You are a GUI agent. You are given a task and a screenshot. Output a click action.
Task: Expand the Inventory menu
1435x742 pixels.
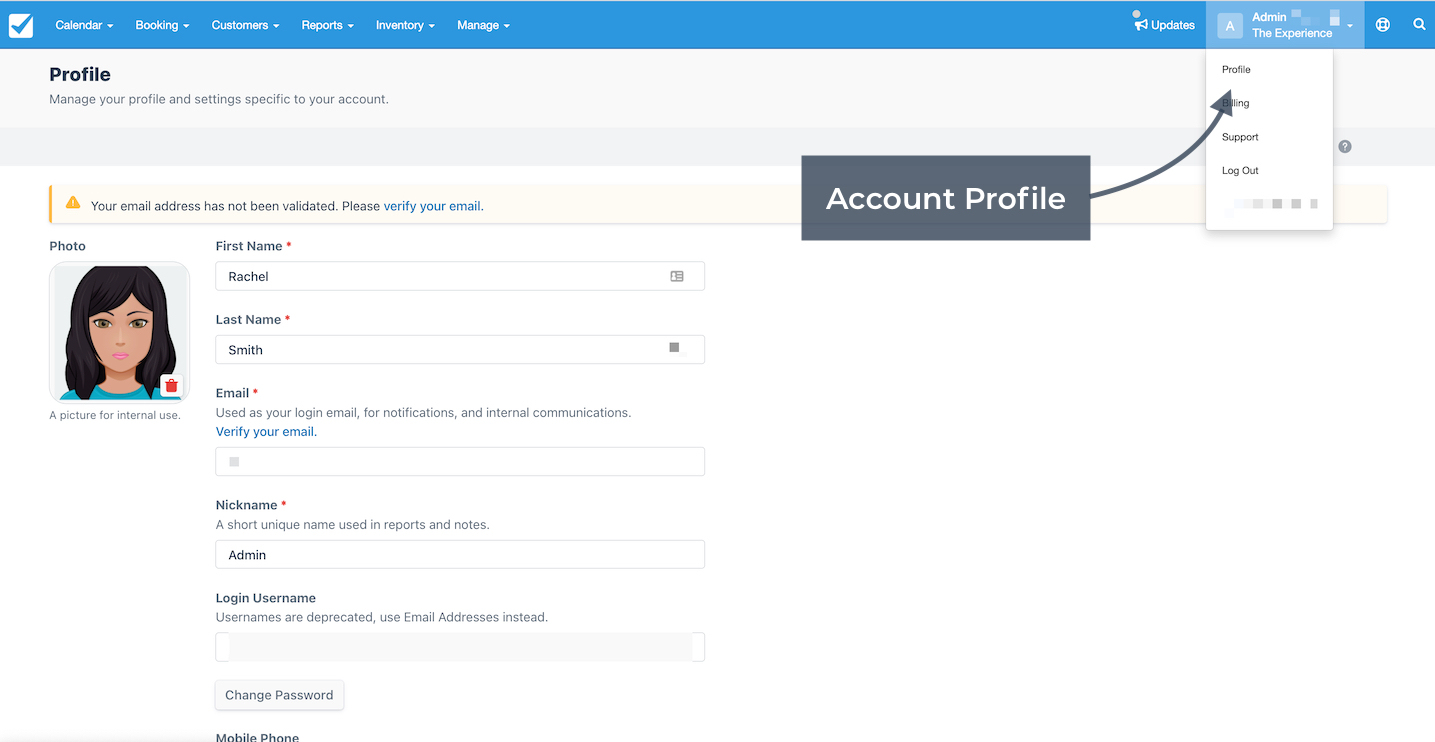pyautogui.click(x=405, y=25)
